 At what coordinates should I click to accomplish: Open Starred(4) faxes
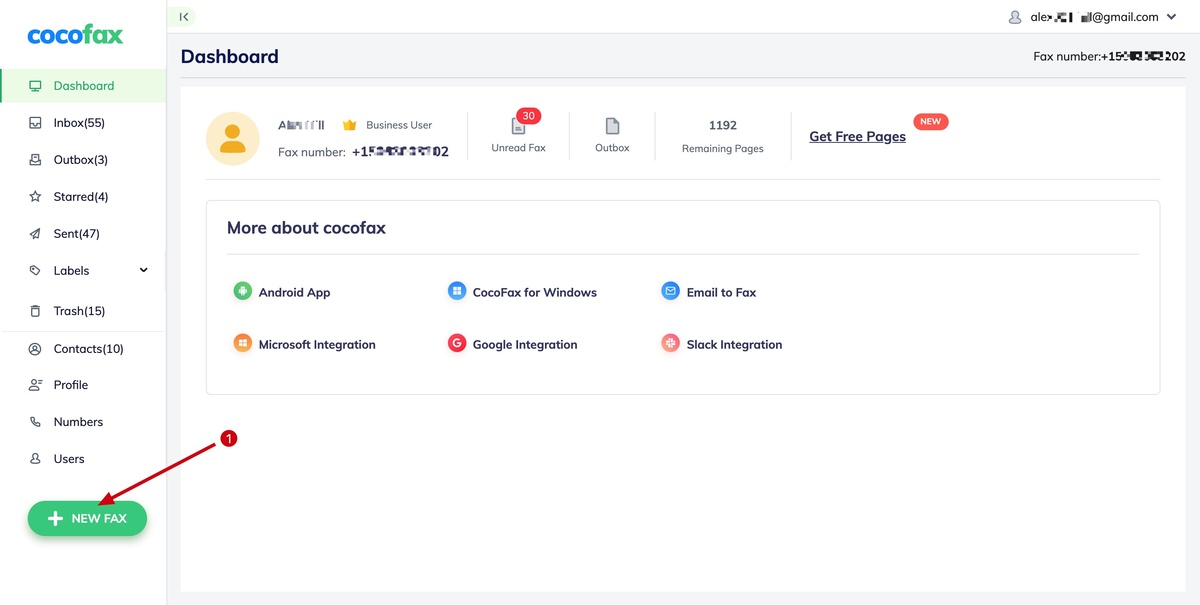83,197
